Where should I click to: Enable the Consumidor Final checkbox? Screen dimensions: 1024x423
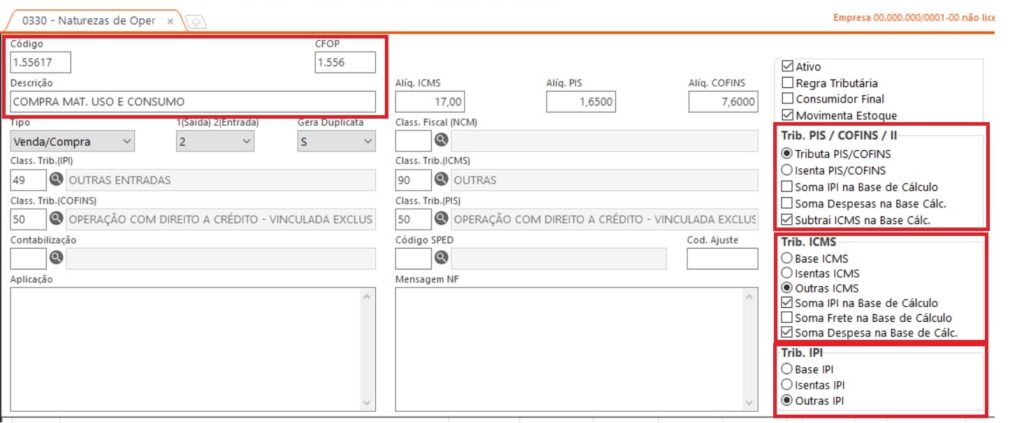pyautogui.click(x=787, y=99)
